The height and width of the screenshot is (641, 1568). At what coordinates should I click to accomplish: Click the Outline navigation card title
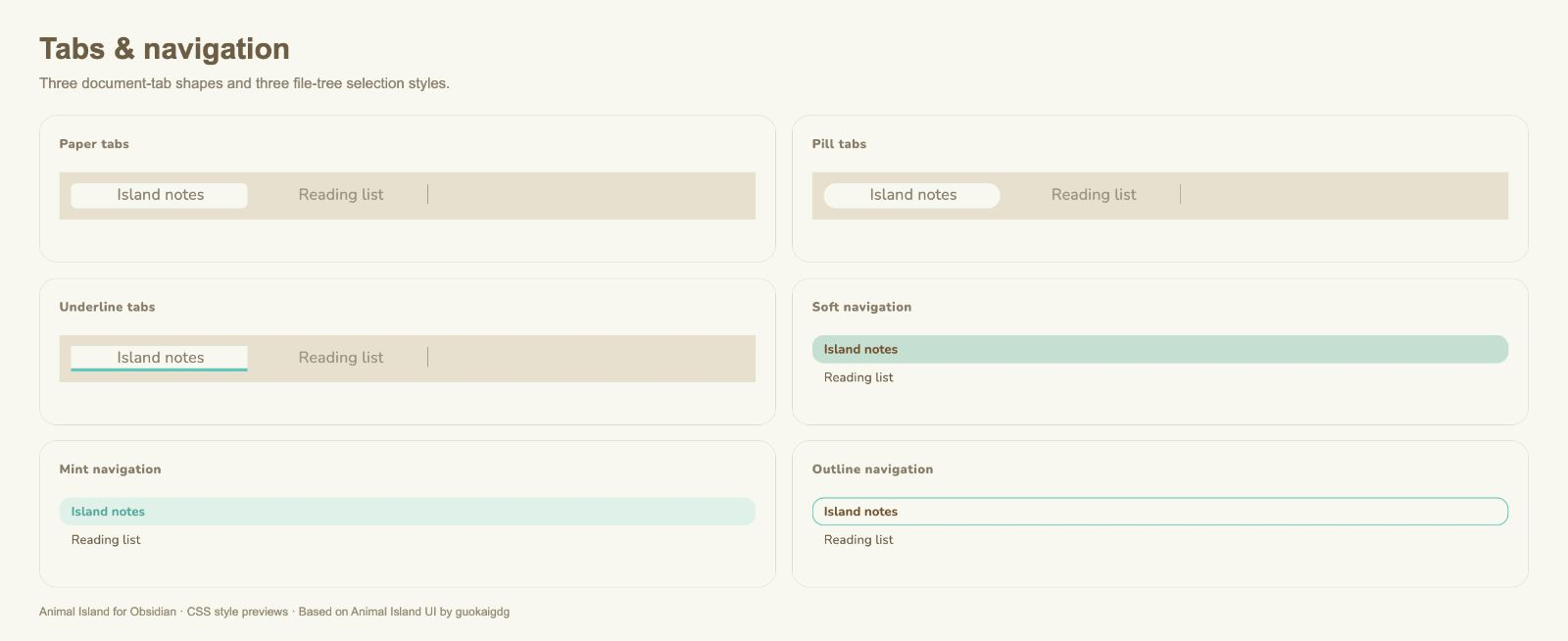pyautogui.click(x=872, y=469)
